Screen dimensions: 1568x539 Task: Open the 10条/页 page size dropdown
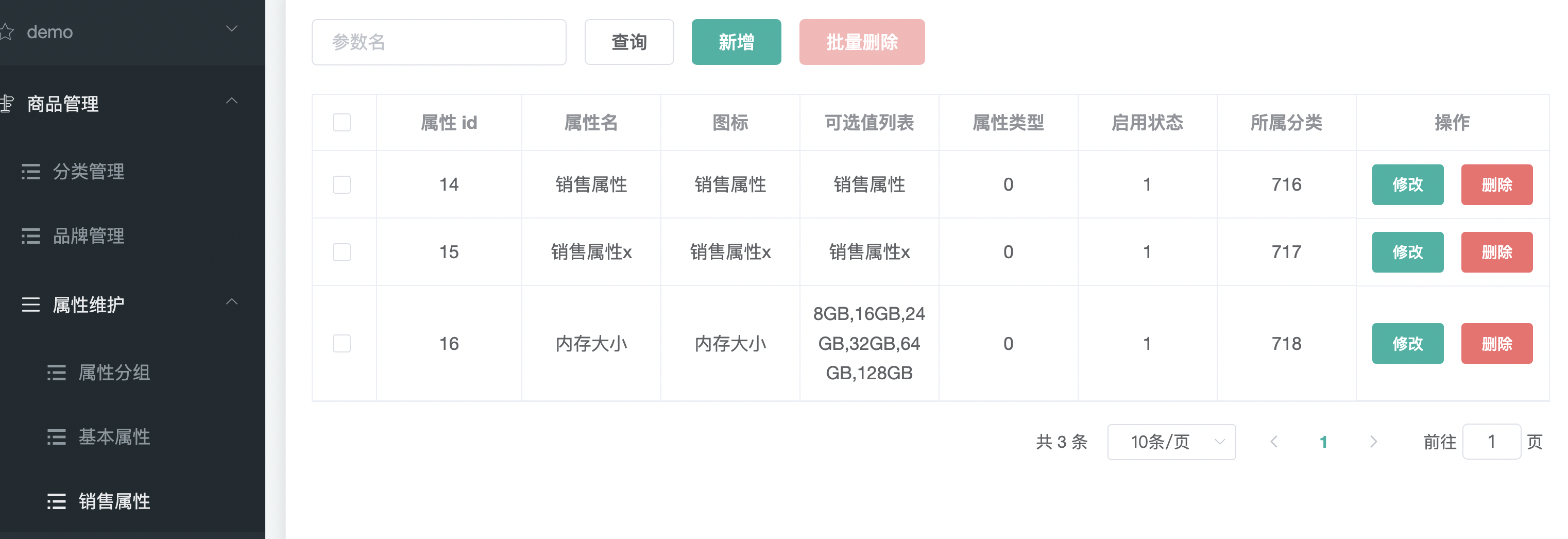(1170, 442)
